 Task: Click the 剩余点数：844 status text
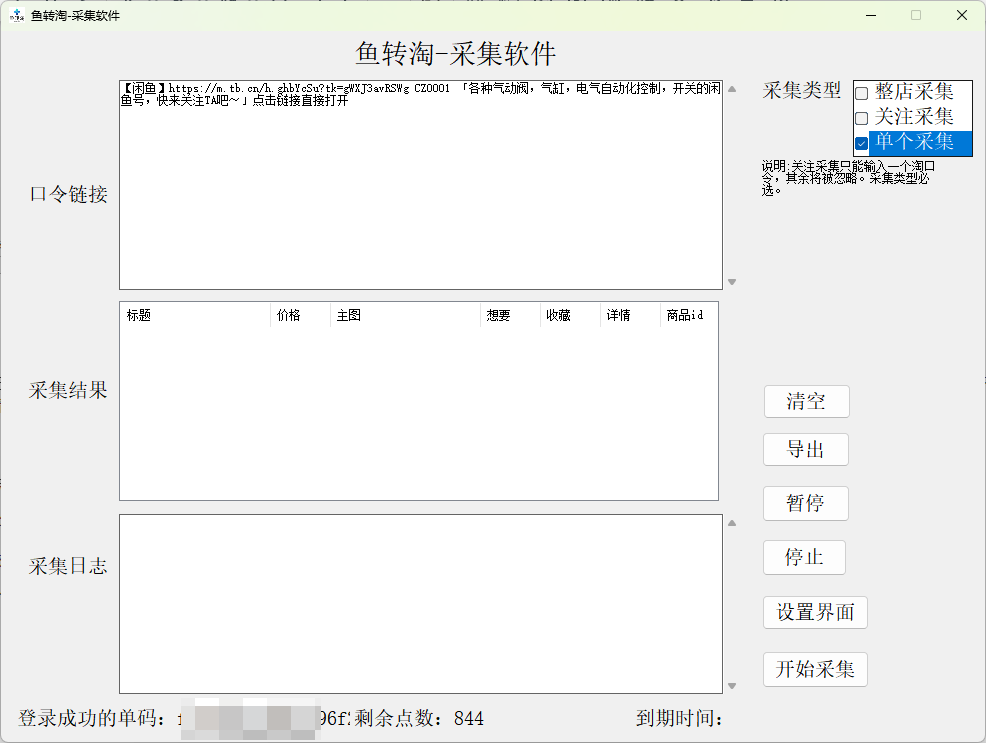419,718
